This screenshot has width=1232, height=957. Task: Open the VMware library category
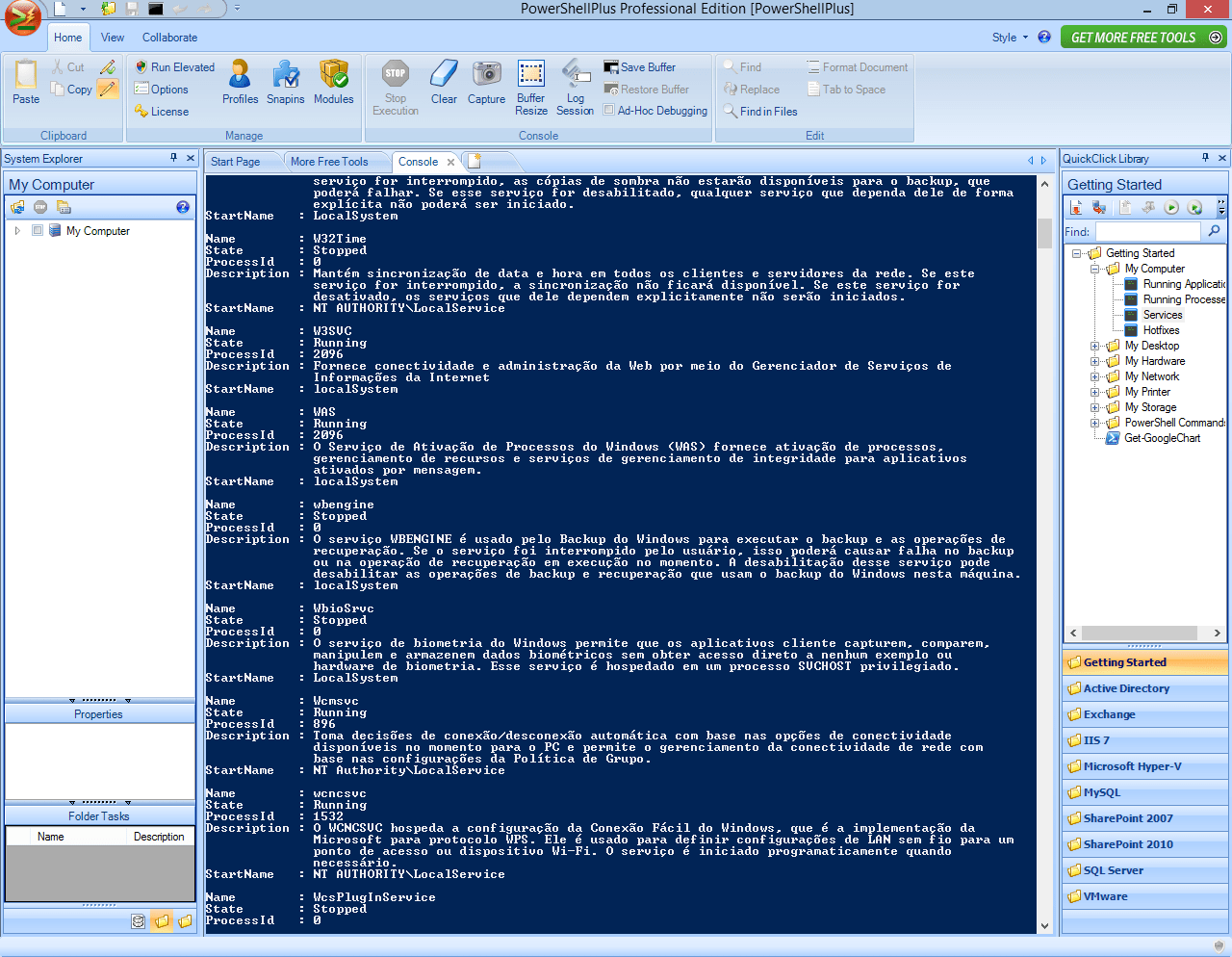pos(1144,896)
